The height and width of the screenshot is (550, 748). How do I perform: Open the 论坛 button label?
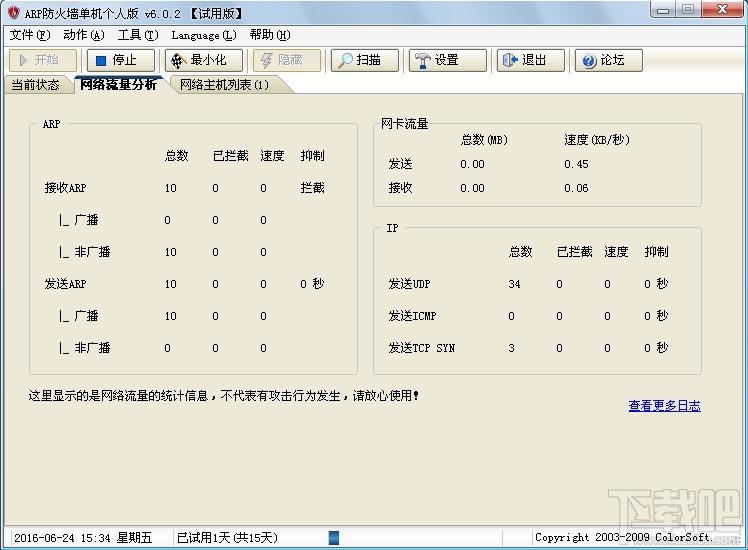612,60
